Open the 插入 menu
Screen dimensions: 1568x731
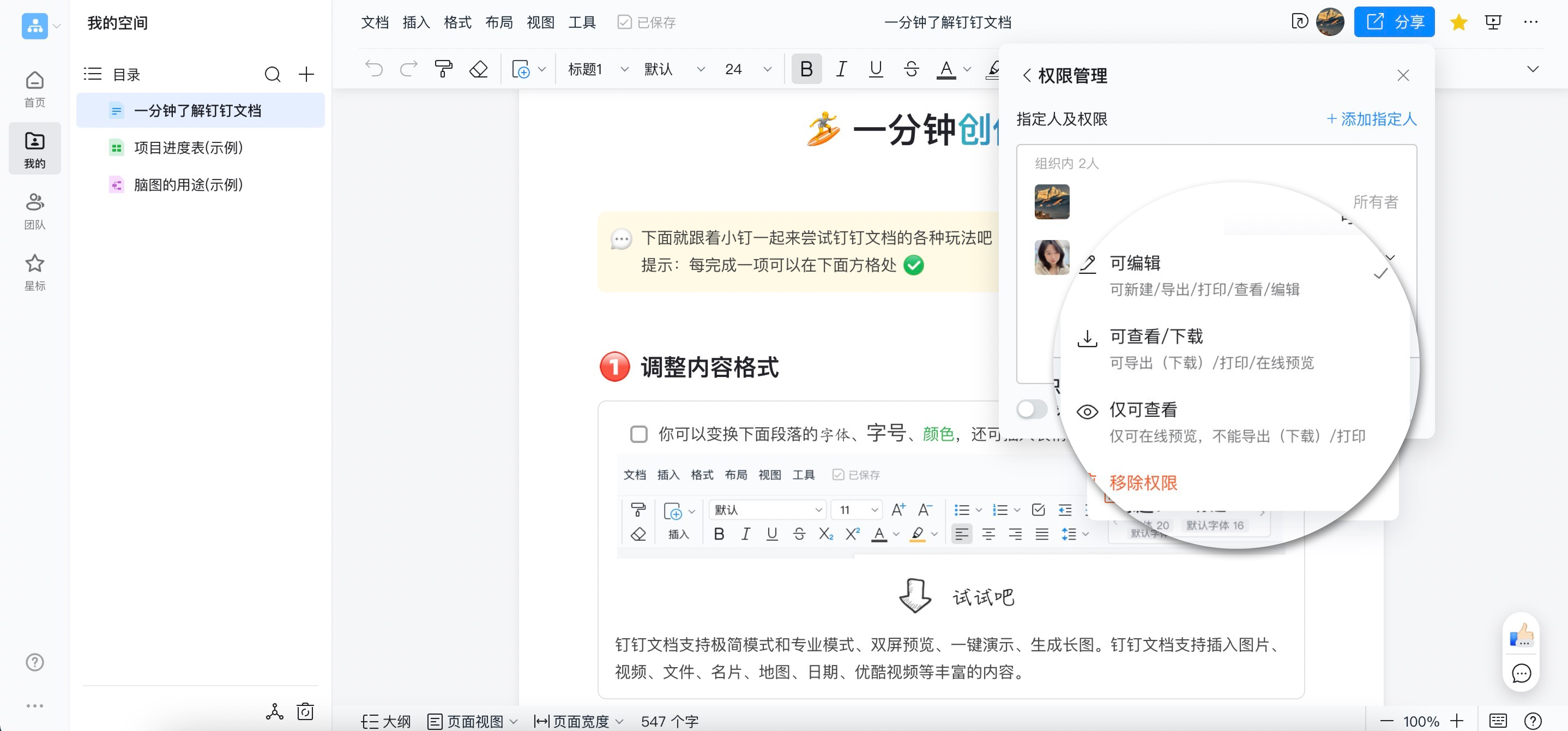coord(416,22)
